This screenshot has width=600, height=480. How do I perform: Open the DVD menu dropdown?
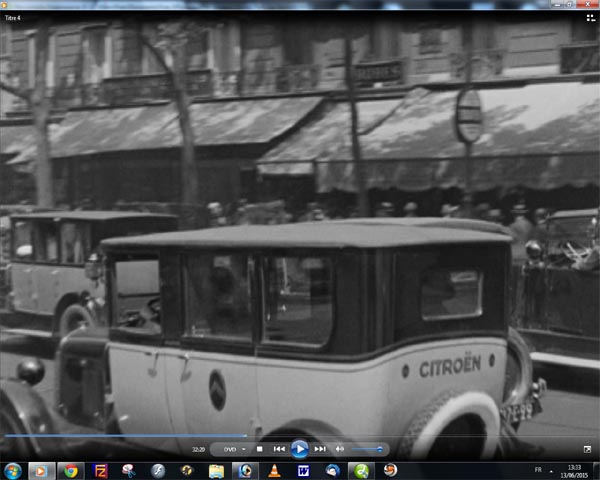point(244,449)
